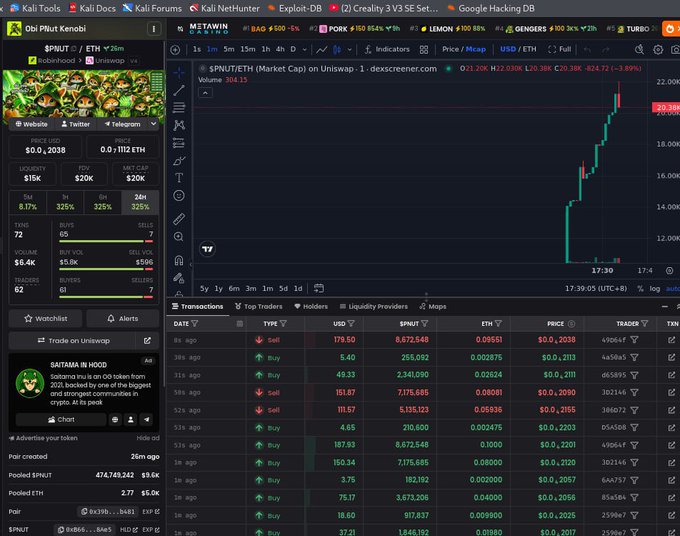The width and height of the screenshot is (680, 536).
Task: Filter transactions by trader 4a50a5
Action: tap(634, 357)
